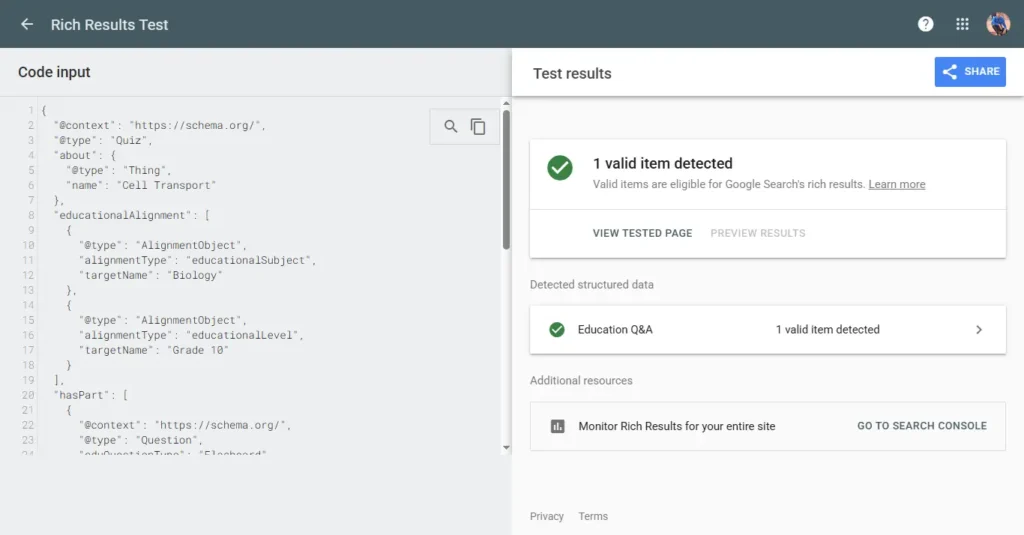Click the "about": { code line

click(x=84, y=155)
